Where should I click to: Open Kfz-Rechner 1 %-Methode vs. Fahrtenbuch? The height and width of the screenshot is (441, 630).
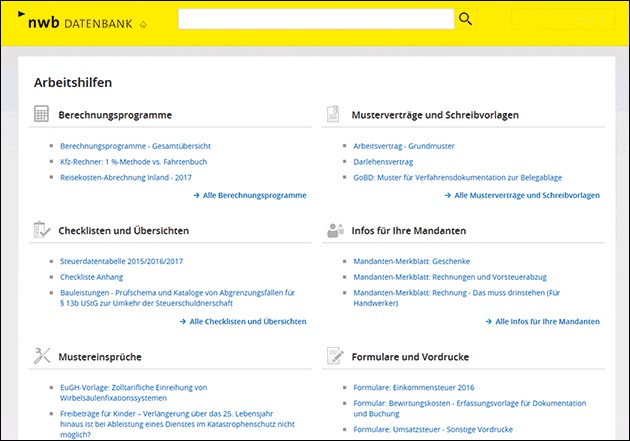pos(134,161)
